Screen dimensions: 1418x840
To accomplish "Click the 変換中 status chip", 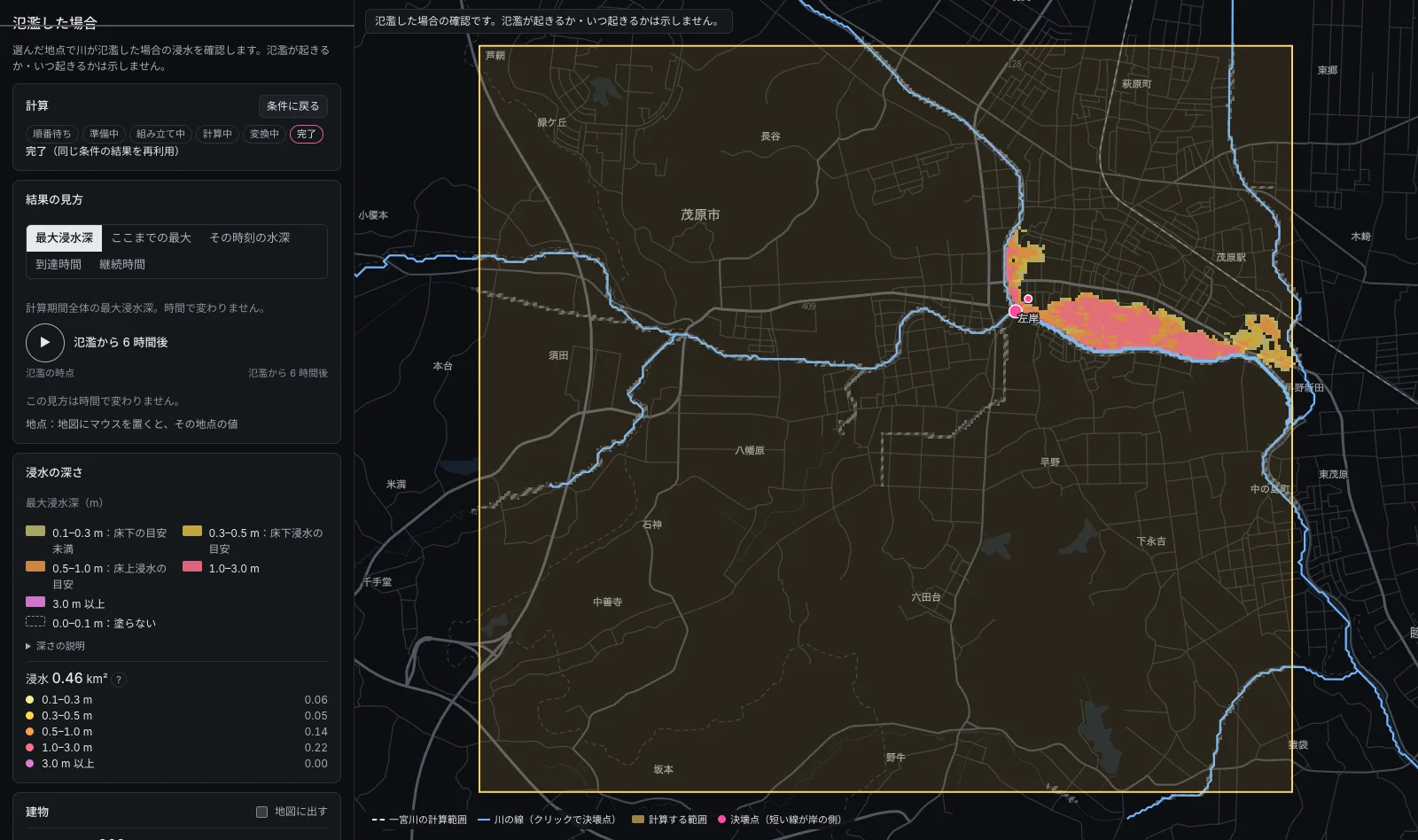I will tap(264, 134).
